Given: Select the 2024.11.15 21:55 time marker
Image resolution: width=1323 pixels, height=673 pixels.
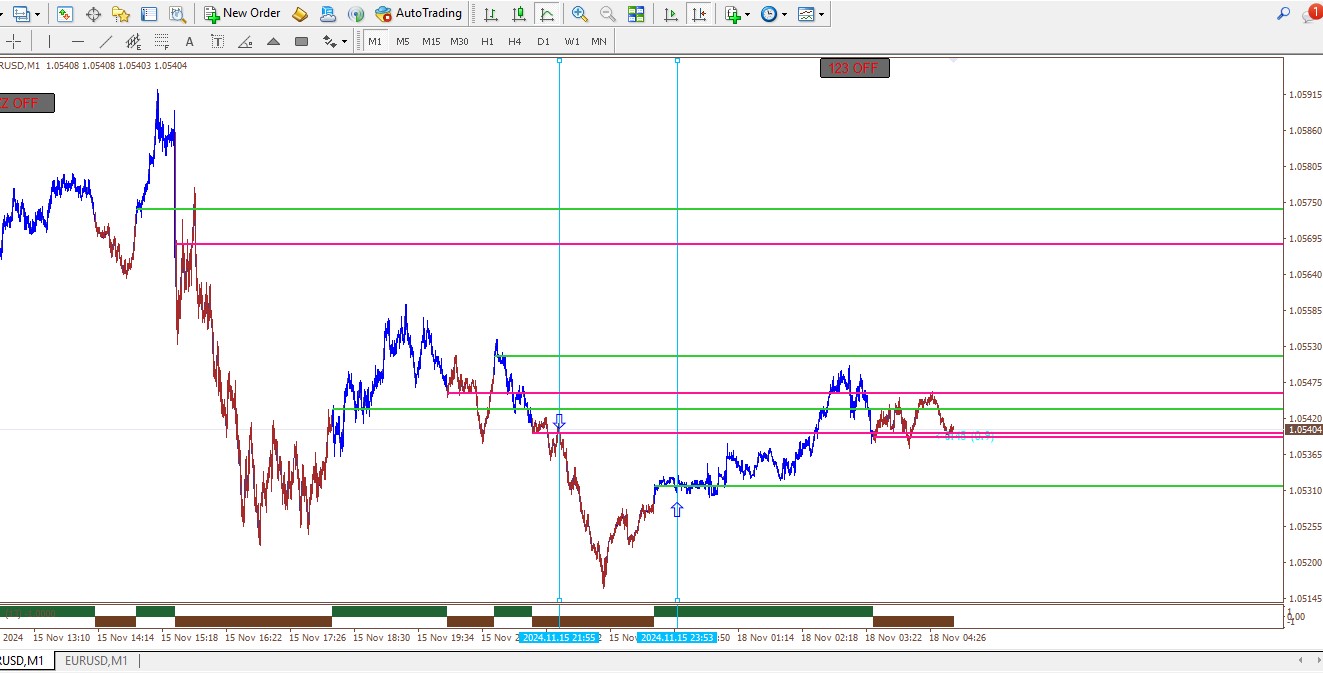Looking at the screenshot, I should [x=559, y=637].
